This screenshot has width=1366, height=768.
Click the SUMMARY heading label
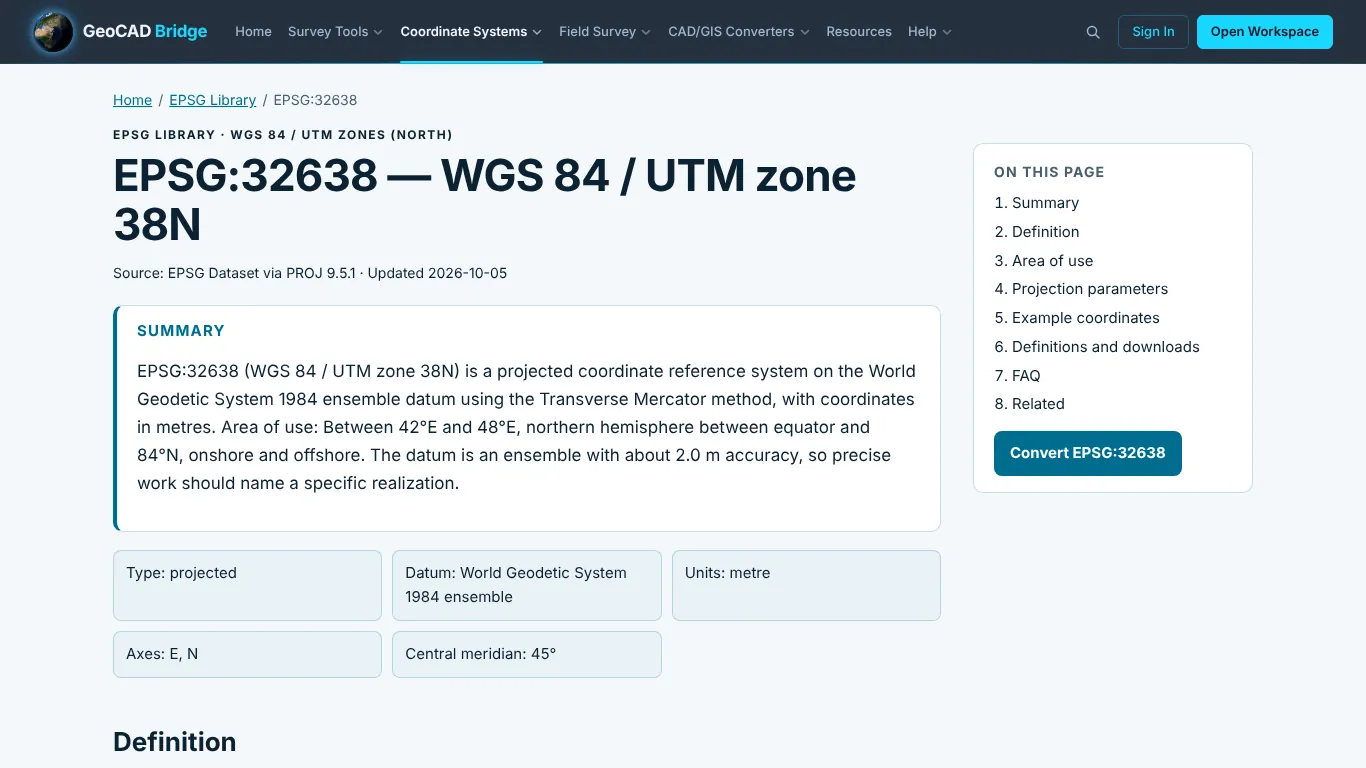point(181,331)
